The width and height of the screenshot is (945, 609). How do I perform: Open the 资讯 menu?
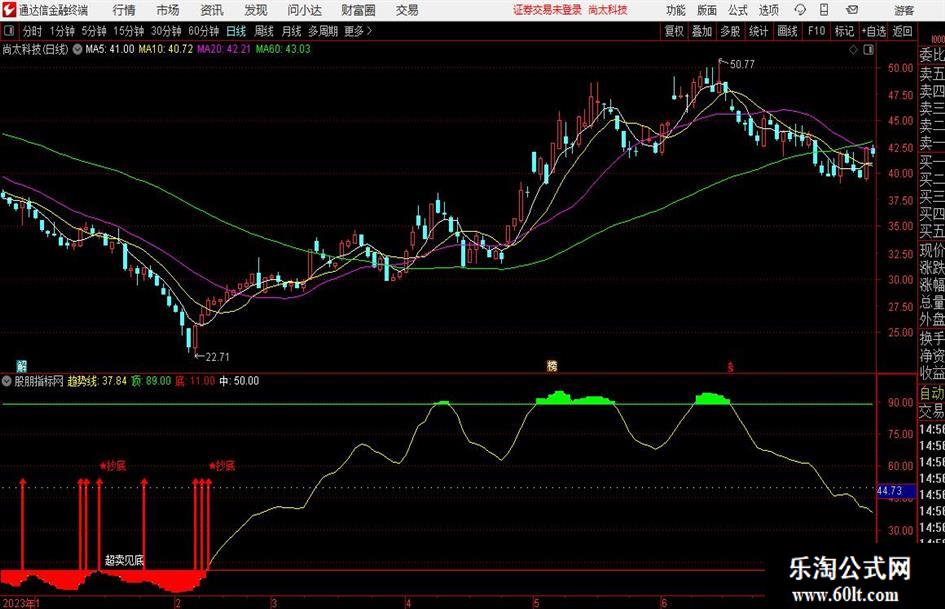pos(212,10)
